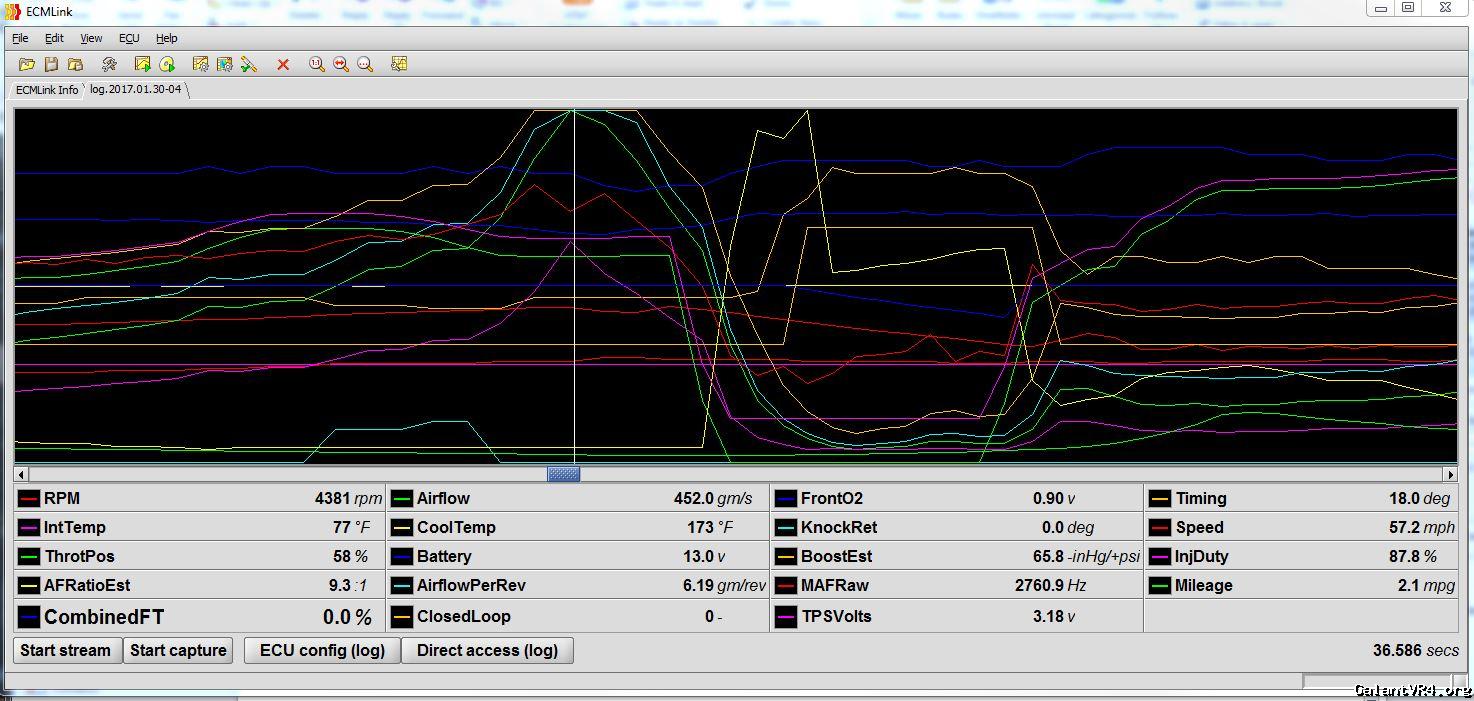1474x701 pixels.
Task: Click the disc capture play icon
Action: [x=167, y=64]
